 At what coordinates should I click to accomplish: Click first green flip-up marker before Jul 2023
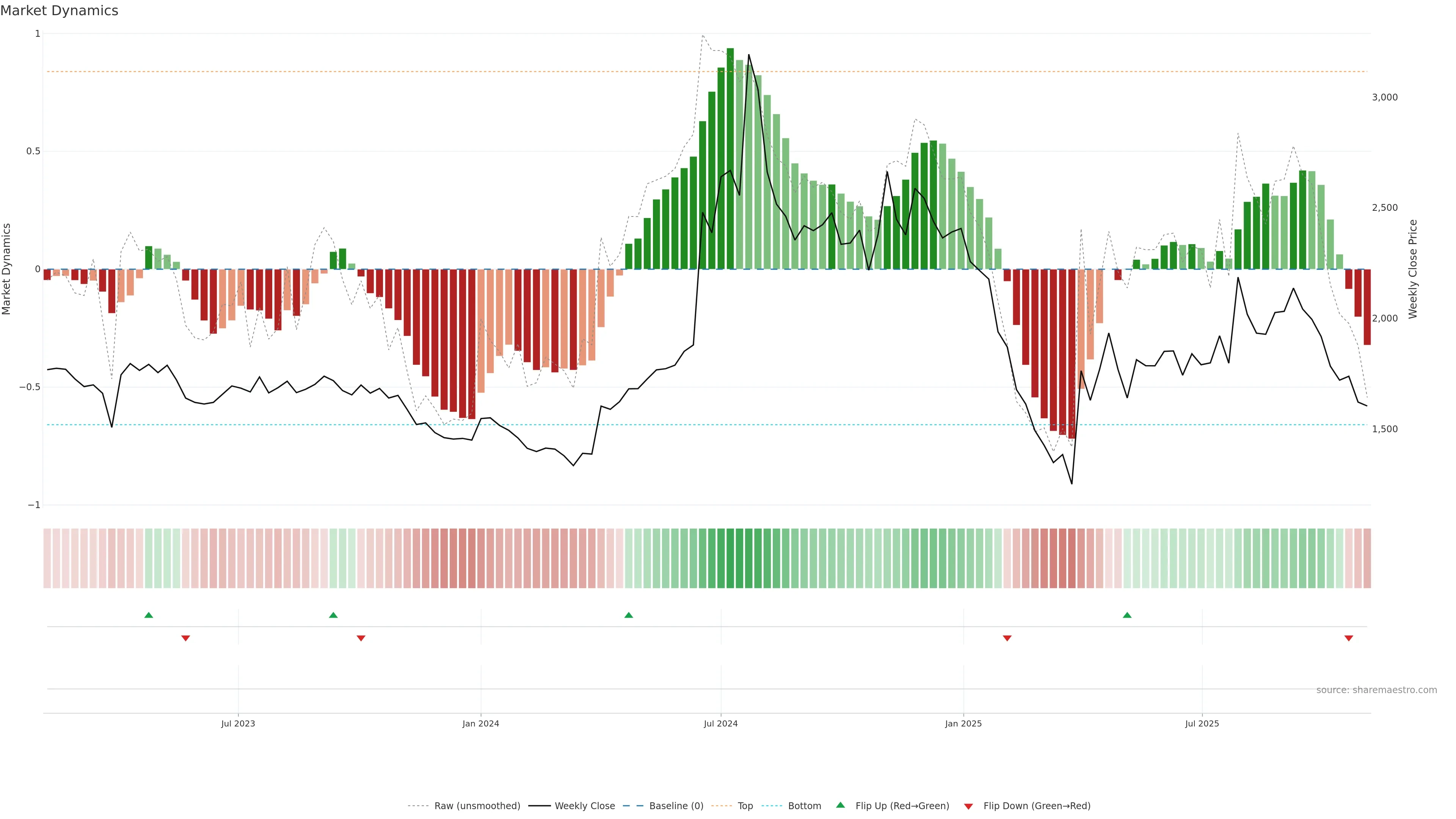(149, 615)
